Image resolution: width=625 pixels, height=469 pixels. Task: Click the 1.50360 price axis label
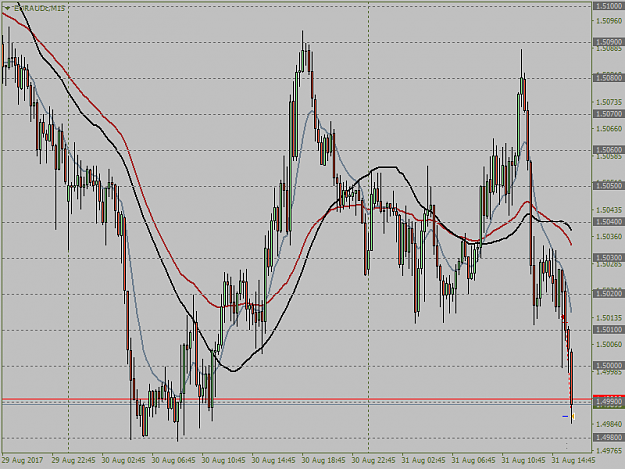[609, 237]
